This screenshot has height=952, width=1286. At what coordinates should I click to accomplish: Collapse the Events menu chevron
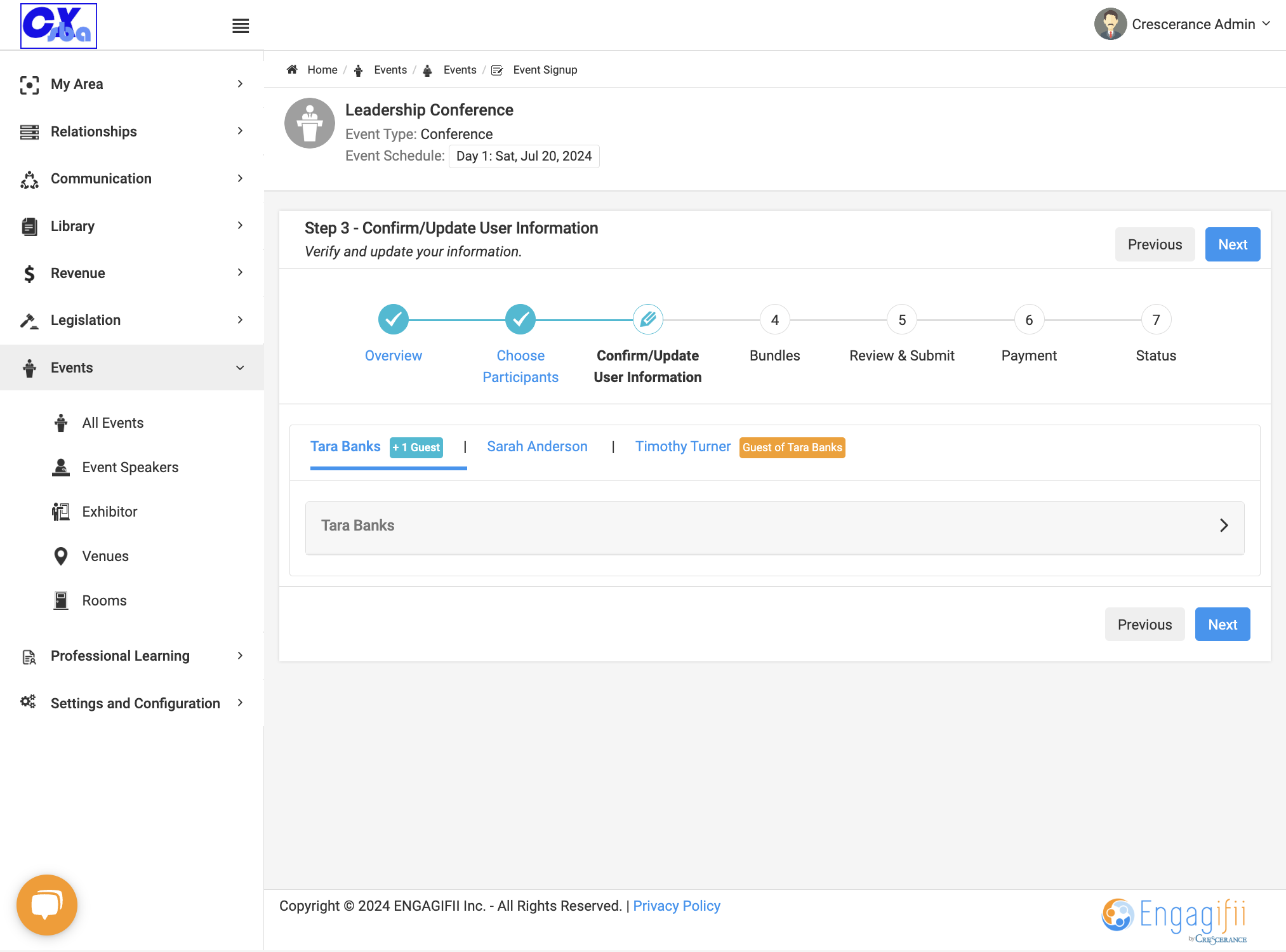click(x=240, y=368)
